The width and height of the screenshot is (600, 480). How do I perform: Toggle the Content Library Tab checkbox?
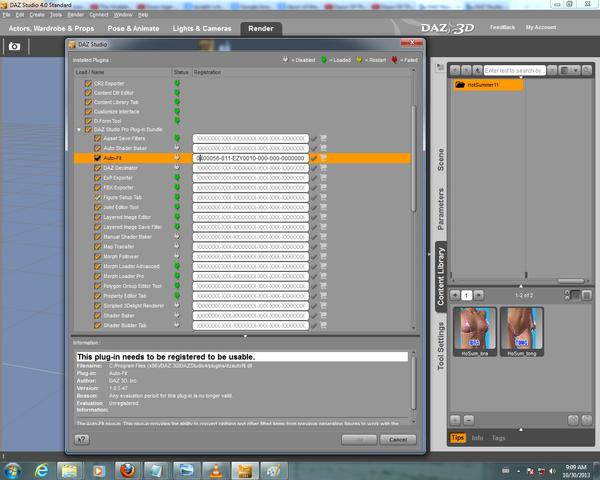88,102
